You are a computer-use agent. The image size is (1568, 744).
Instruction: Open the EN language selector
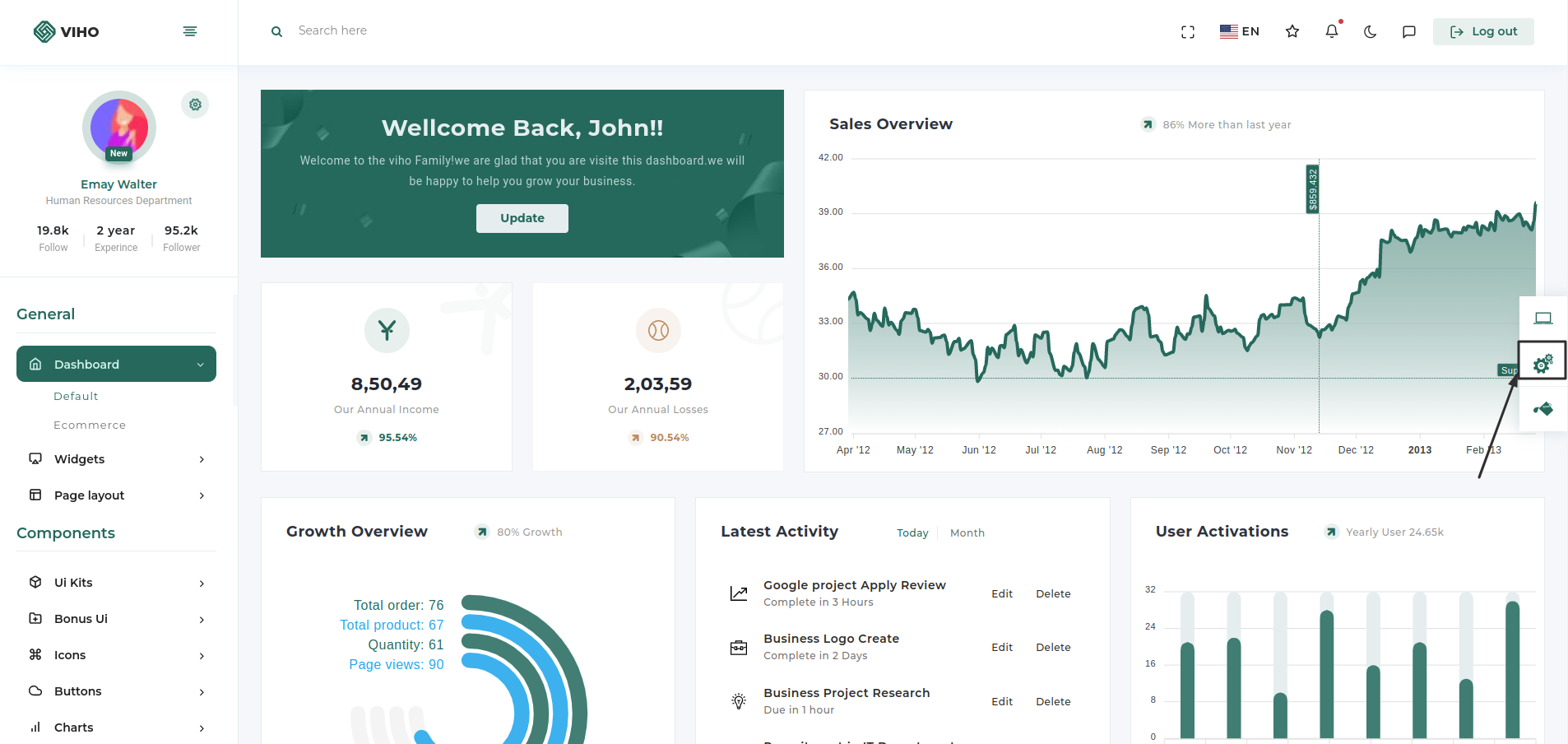pyautogui.click(x=1239, y=31)
